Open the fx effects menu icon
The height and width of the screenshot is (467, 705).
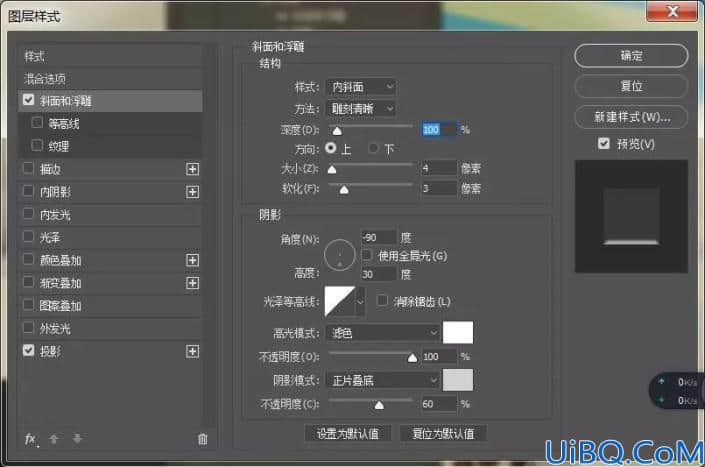(31, 439)
